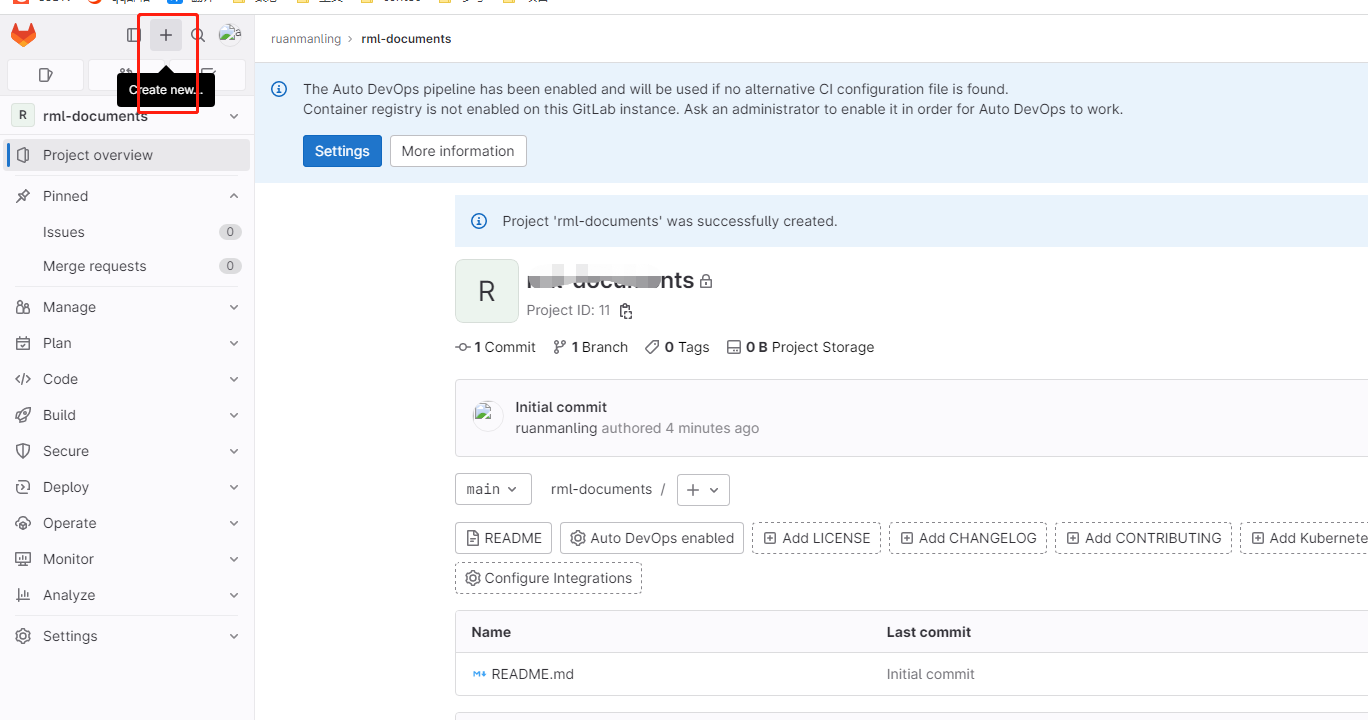Open assigned issues shortcut icon
The image size is (1368, 720).
click(x=45, y=75)
